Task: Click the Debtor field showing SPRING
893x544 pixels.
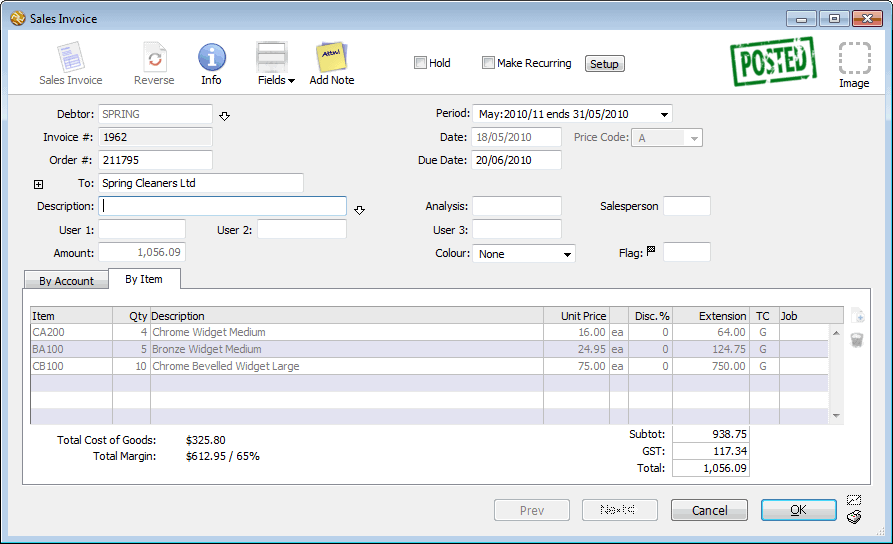Action: pos(155,114)
